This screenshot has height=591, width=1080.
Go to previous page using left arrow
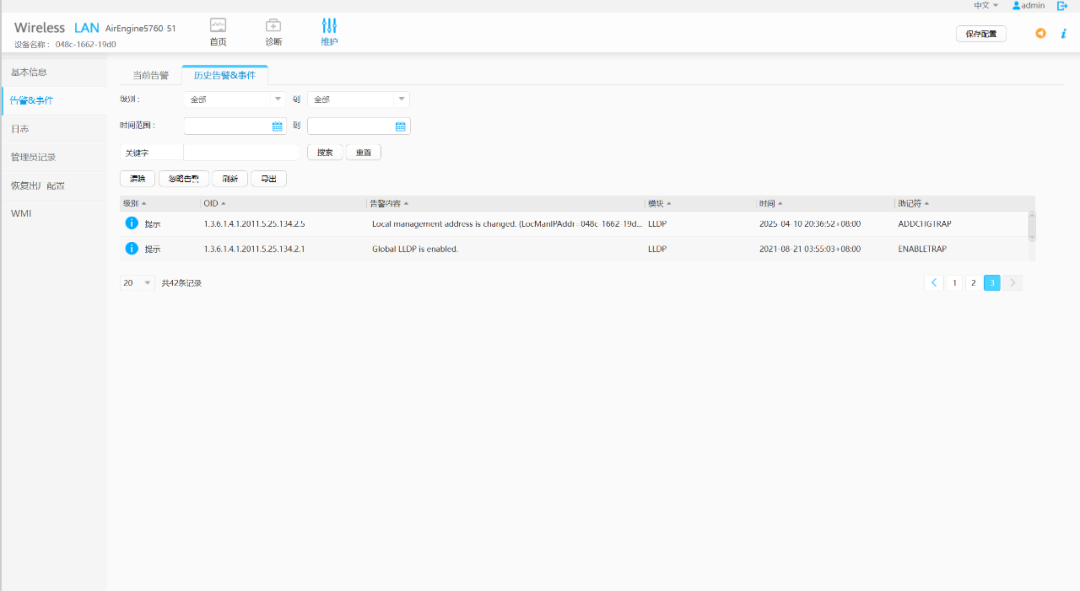(934, 283)
